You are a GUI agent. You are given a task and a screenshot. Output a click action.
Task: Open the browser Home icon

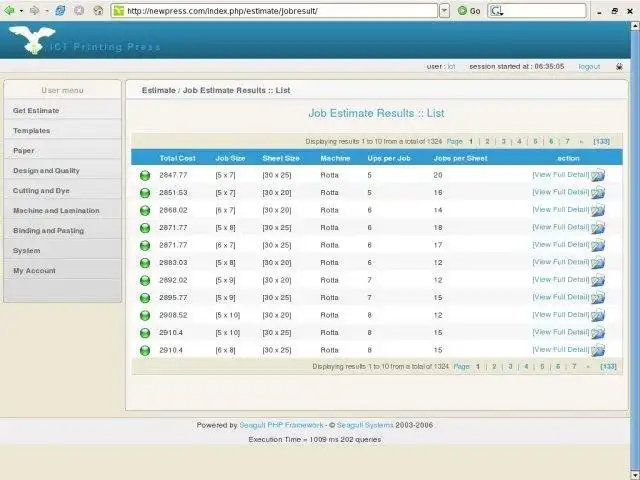click(98, 11)
